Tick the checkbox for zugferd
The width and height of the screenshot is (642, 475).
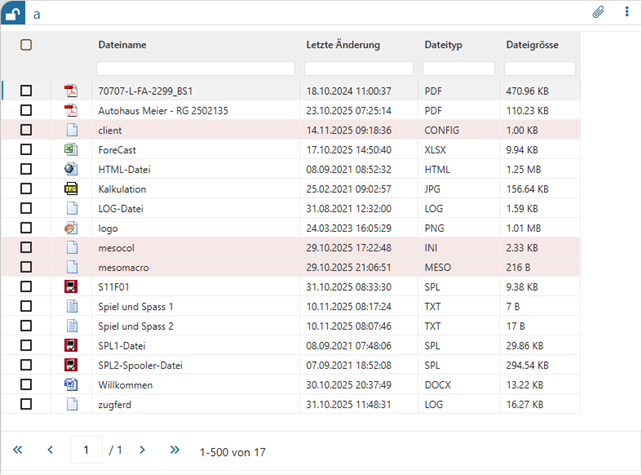(26, 403)
